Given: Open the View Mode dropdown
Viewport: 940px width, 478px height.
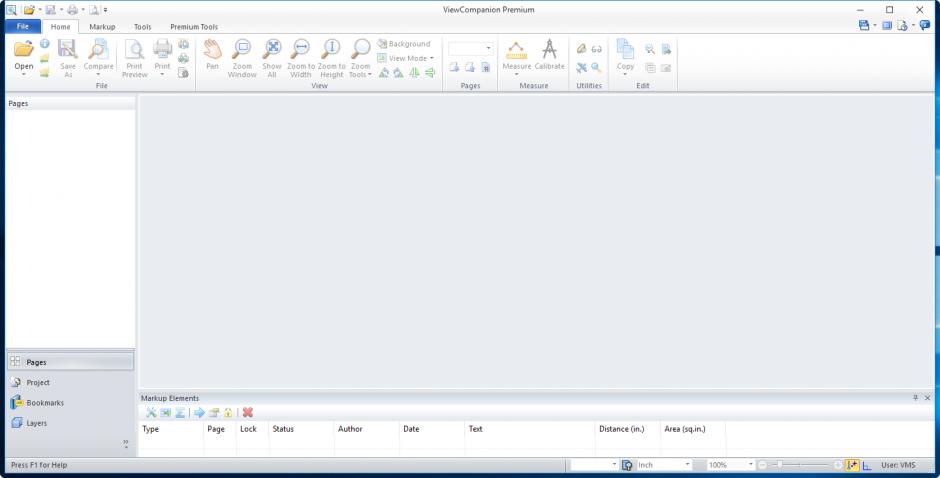Looking at the screenshot, I should [405, 58].
